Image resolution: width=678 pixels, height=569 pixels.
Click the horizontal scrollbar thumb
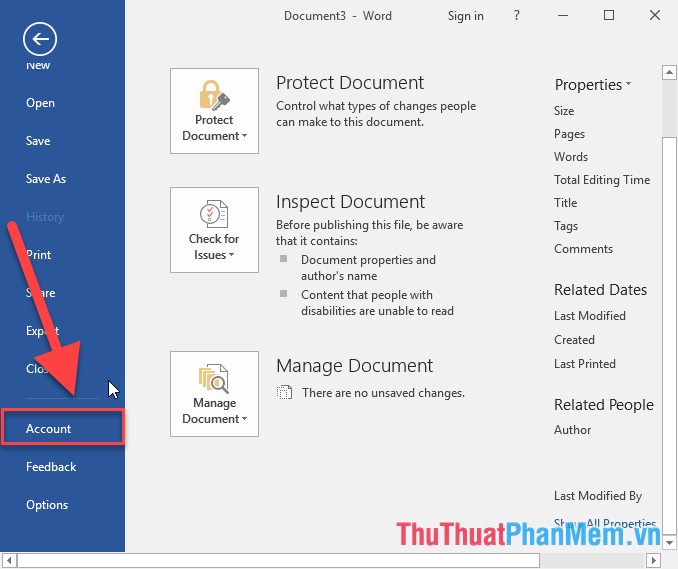[x=278, y=561]
